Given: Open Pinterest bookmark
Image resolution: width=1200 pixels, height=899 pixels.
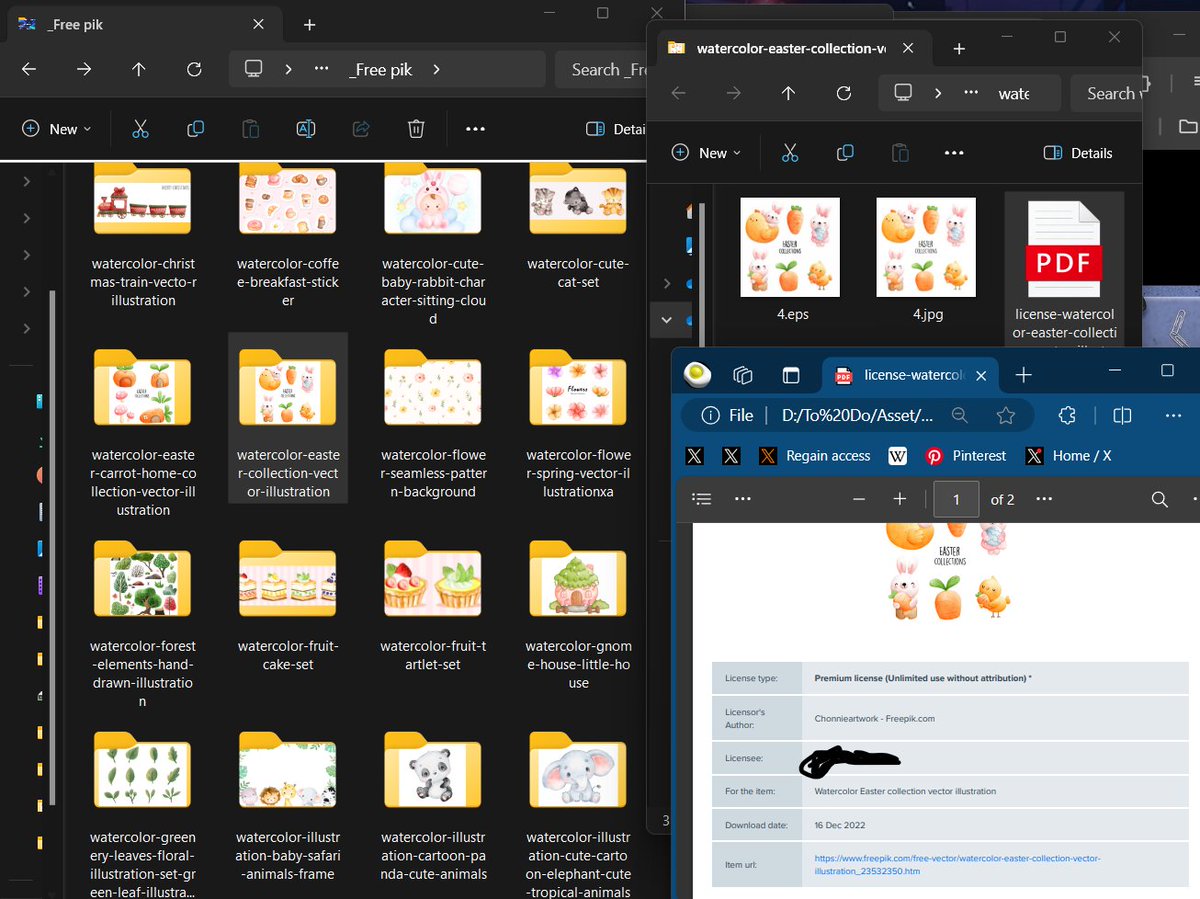Looking at the screenshot, I should pyautogui.click(x=966, y=456).
